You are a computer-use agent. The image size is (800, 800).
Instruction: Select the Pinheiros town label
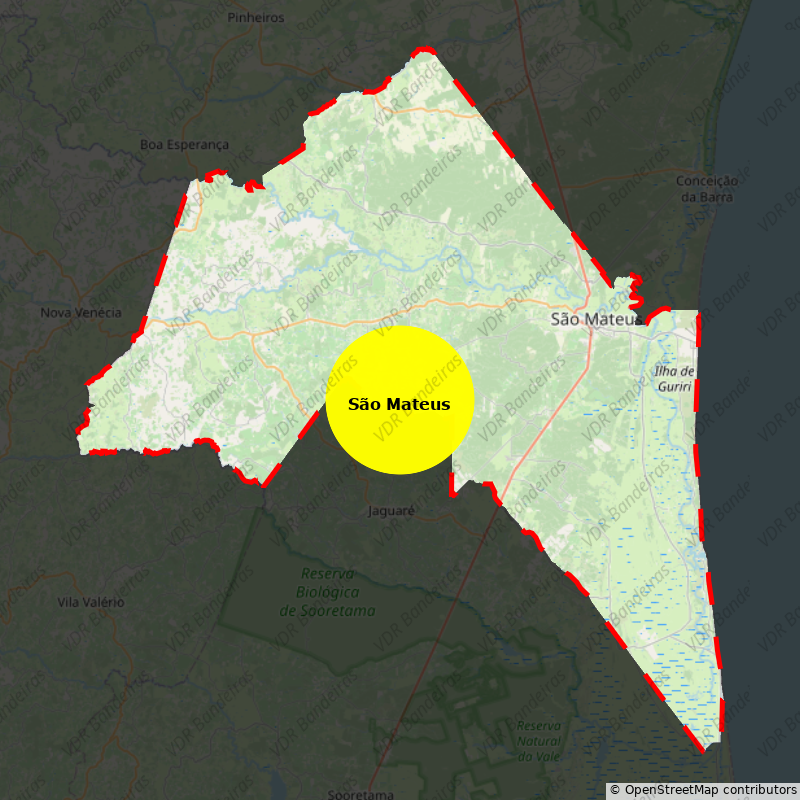point(256,18)
